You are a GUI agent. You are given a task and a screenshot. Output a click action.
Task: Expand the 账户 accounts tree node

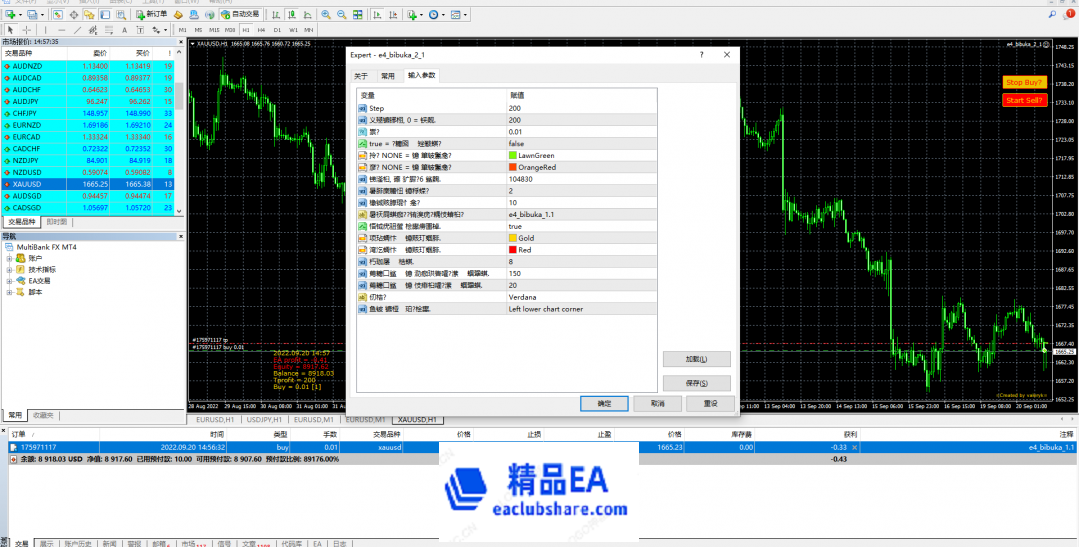coord(9,258)
